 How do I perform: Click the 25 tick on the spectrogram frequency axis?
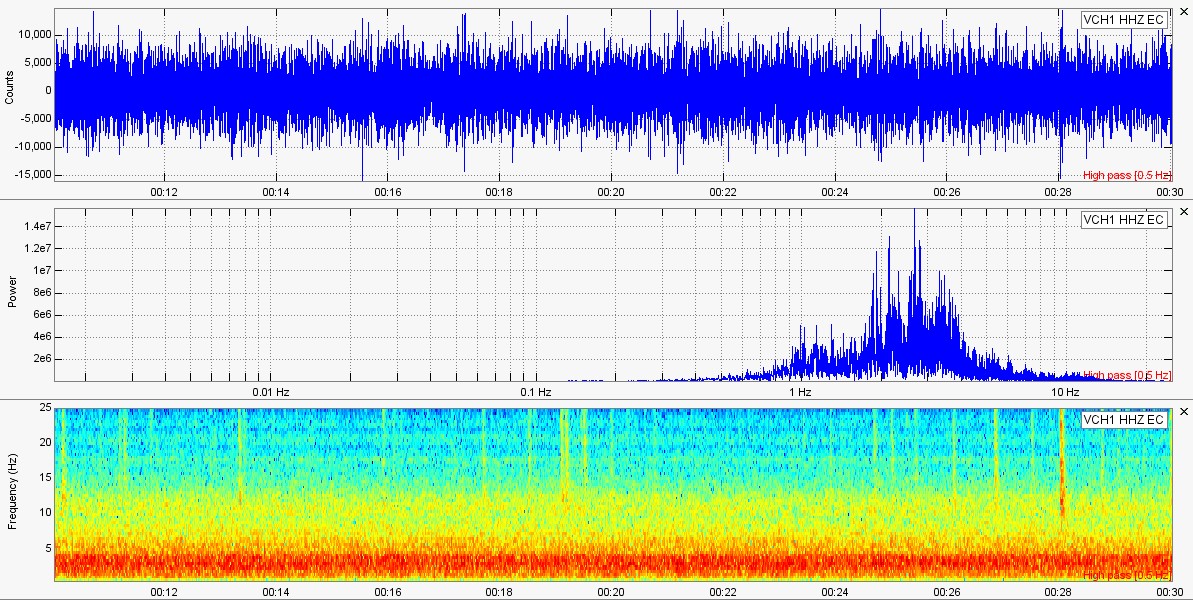(x=45, y=408)
